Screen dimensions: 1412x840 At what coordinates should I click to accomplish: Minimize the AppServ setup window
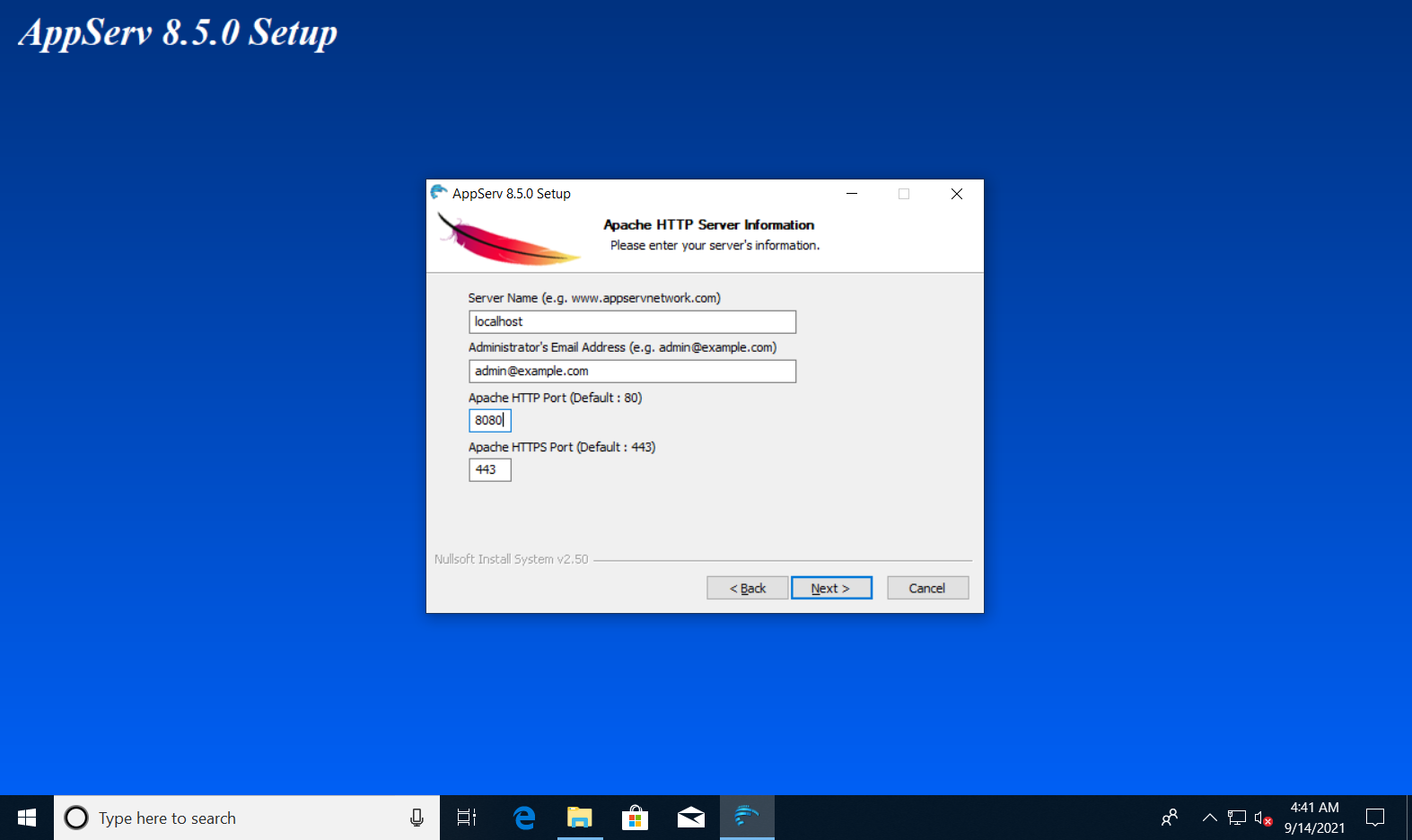[x=852, y=194]
